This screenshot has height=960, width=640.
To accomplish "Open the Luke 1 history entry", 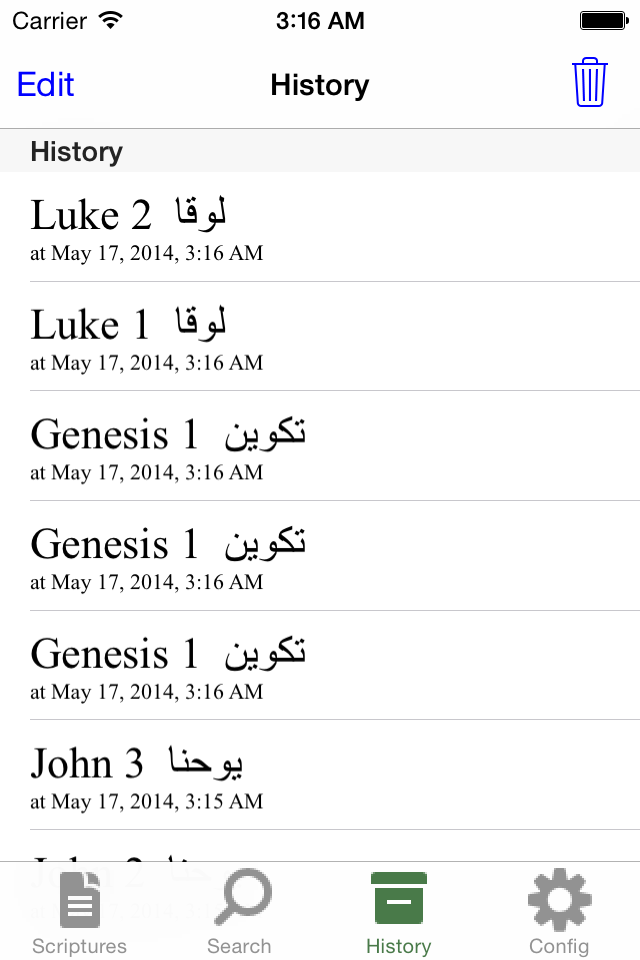I will point(320,336).
